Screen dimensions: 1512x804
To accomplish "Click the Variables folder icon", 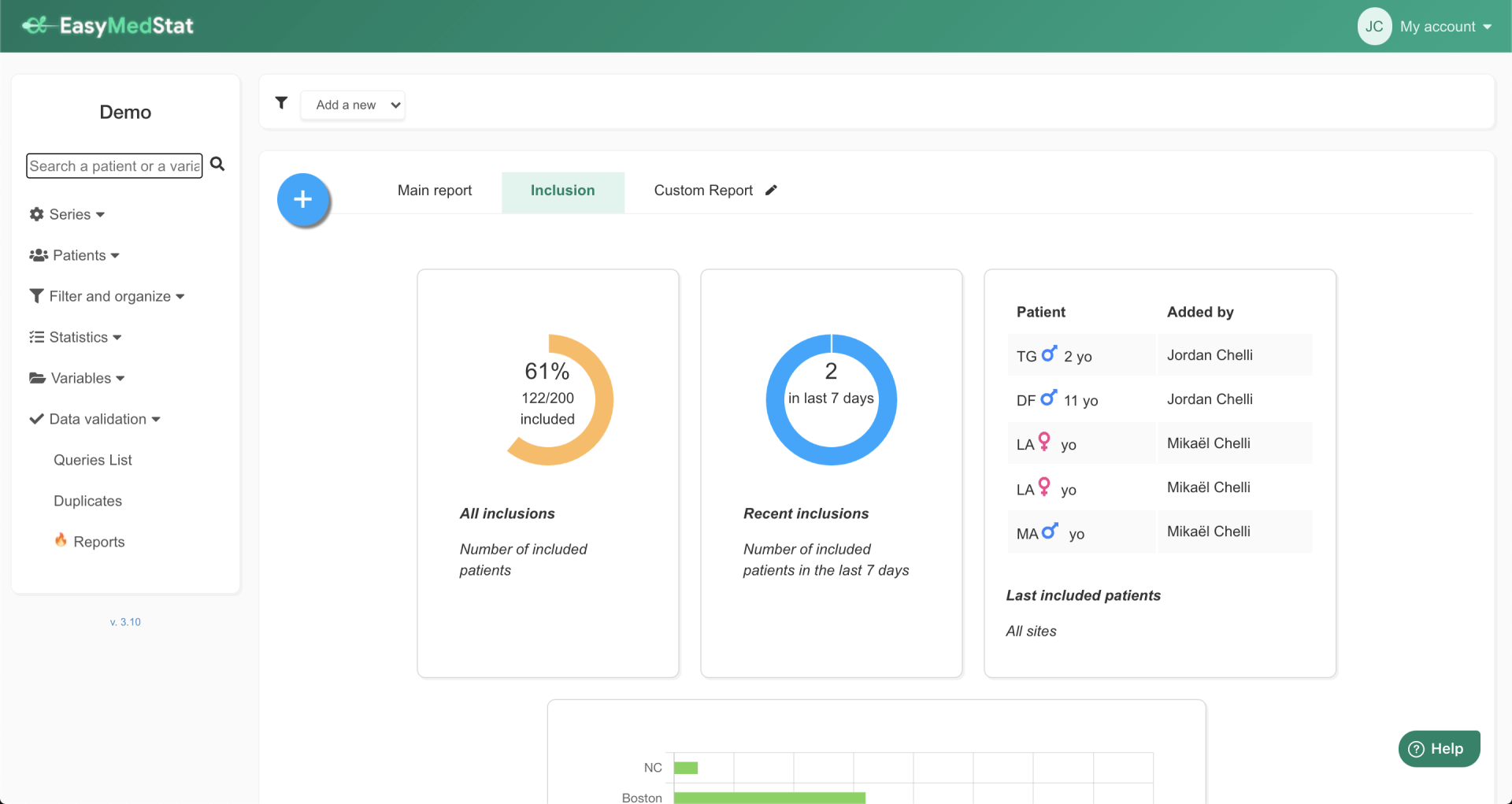I will (x=38, y=378).
